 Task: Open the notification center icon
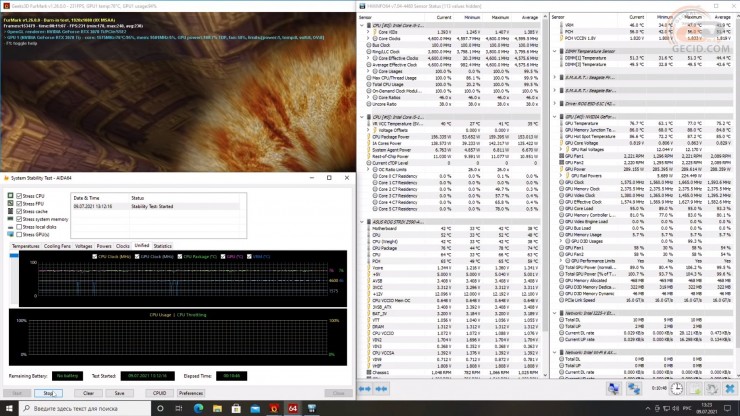[727, 408]
